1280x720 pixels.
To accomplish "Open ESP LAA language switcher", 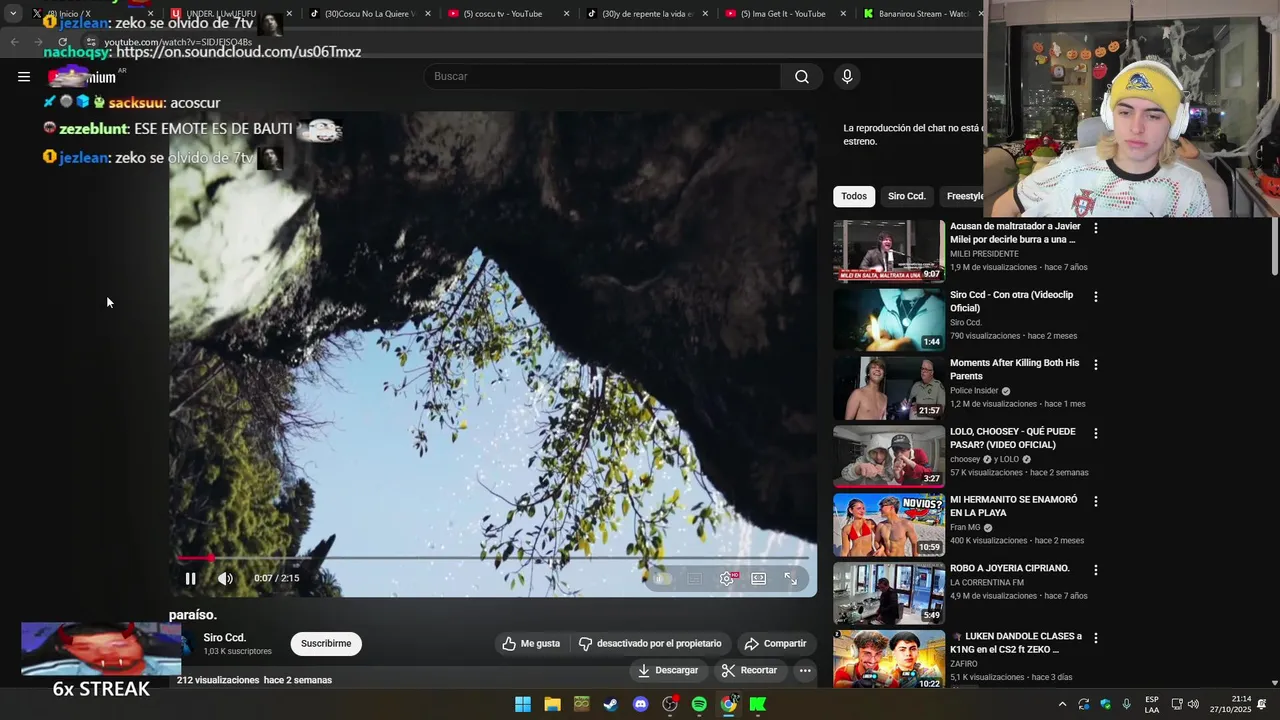I will [x=1152, y=704].
